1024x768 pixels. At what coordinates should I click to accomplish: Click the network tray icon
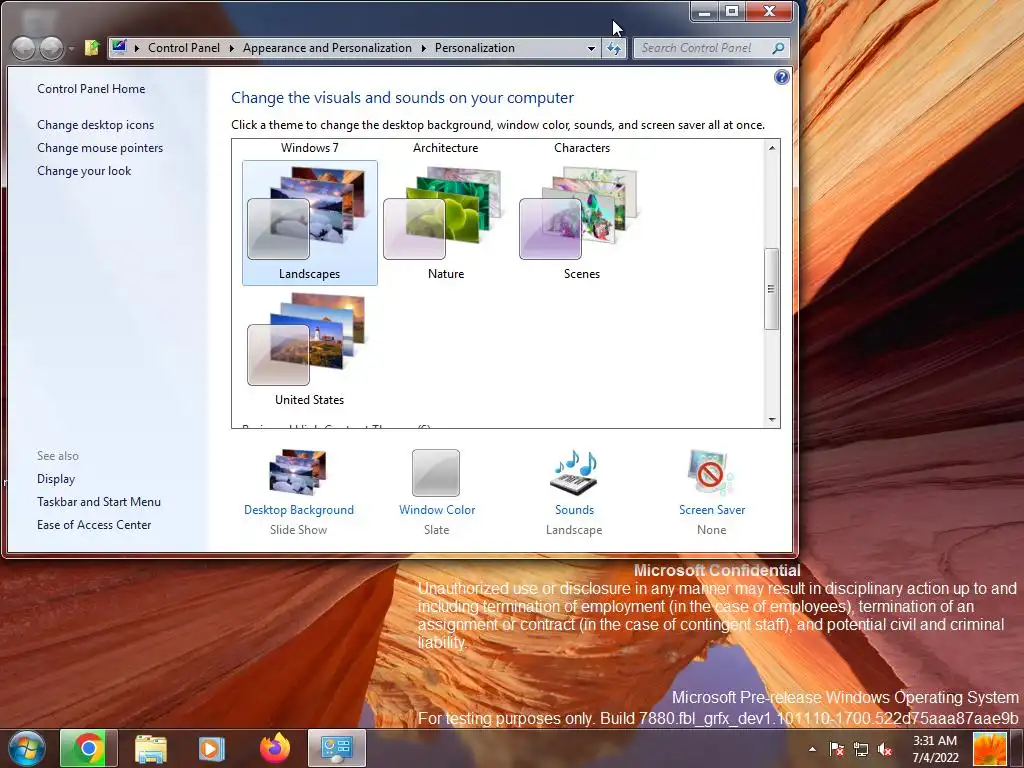(x=861, y=749)
